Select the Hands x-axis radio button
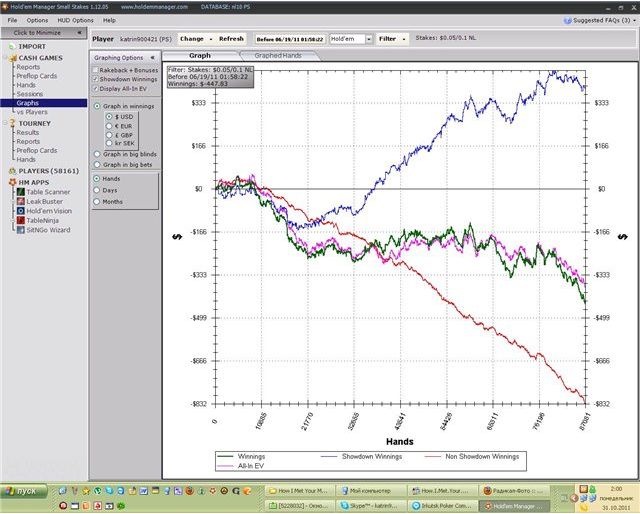640x514 pixels. tap(97, 179)
